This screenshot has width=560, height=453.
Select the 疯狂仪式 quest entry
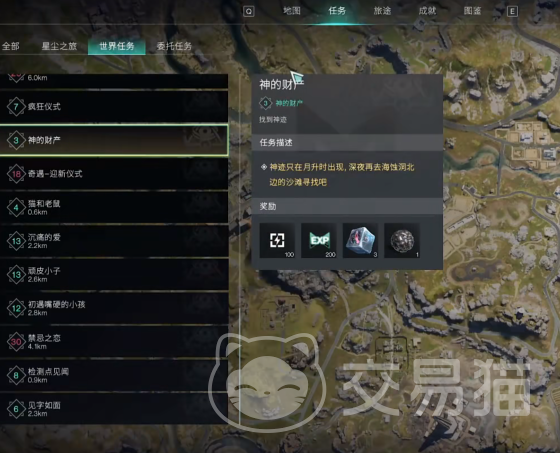click(x=114, y=106)
